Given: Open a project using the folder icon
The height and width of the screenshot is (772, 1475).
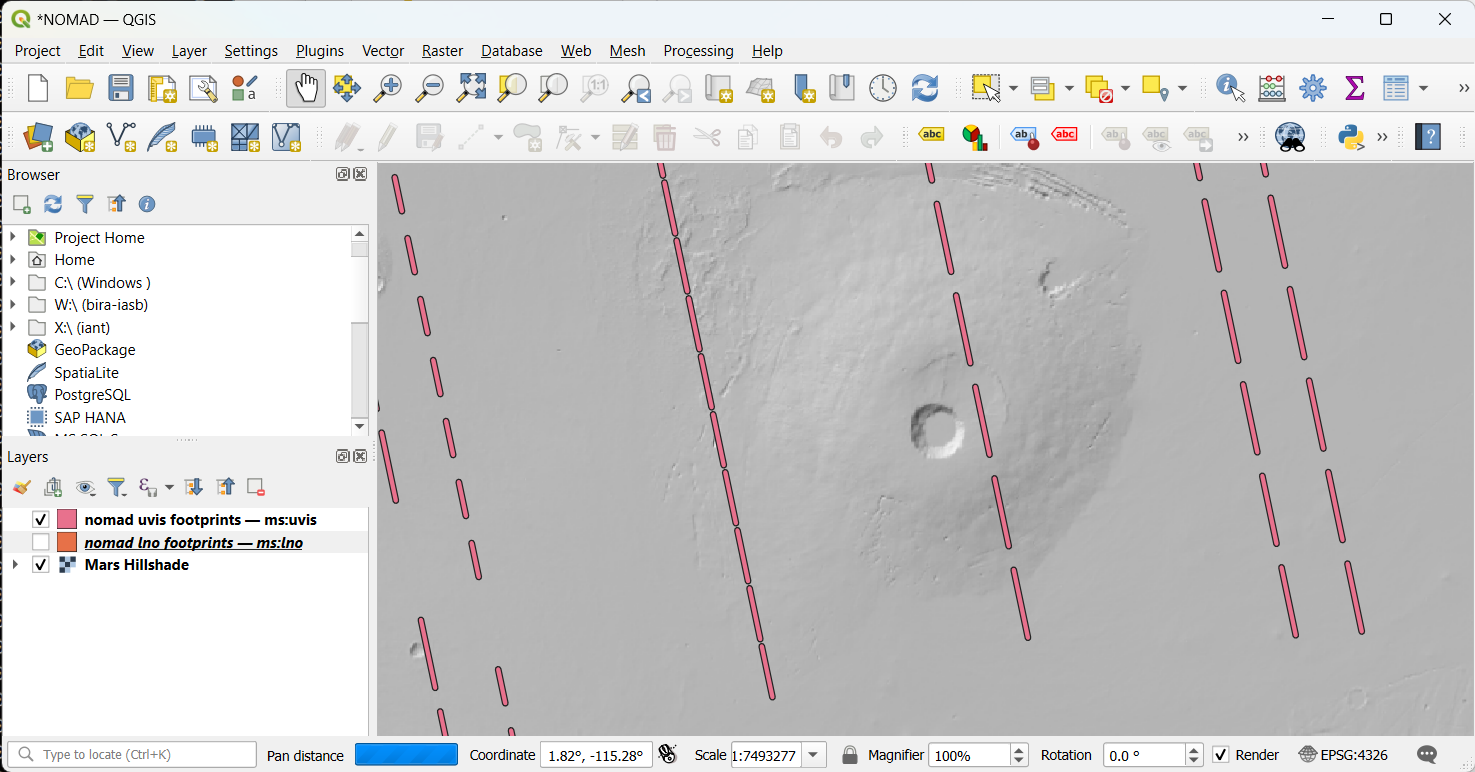Looking at the screenshot, I should click(x=79, y=88).
